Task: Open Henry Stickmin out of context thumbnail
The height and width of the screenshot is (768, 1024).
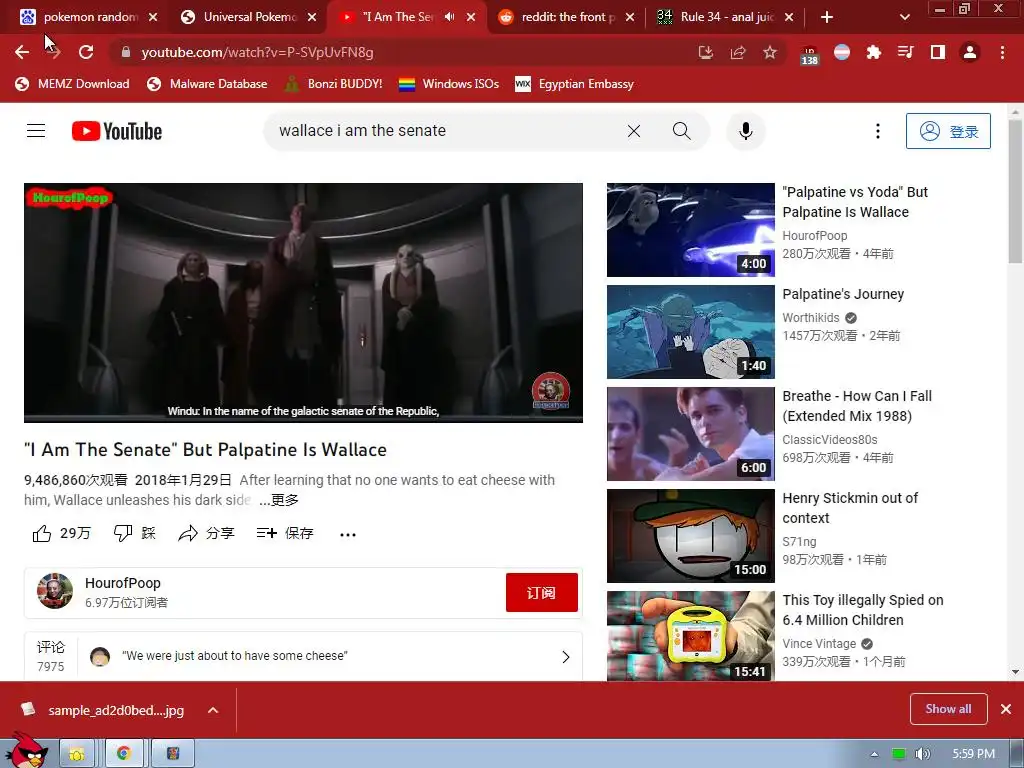Action: pos(690,536)
